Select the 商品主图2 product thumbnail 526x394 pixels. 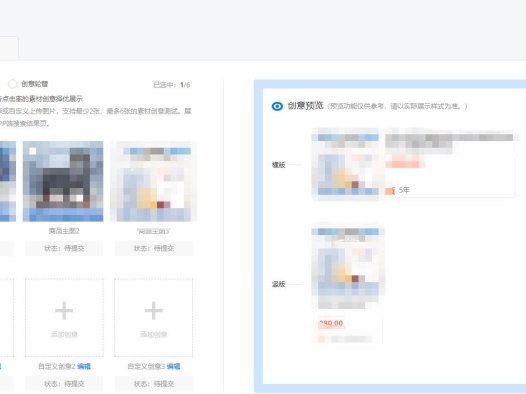point(63,181)
